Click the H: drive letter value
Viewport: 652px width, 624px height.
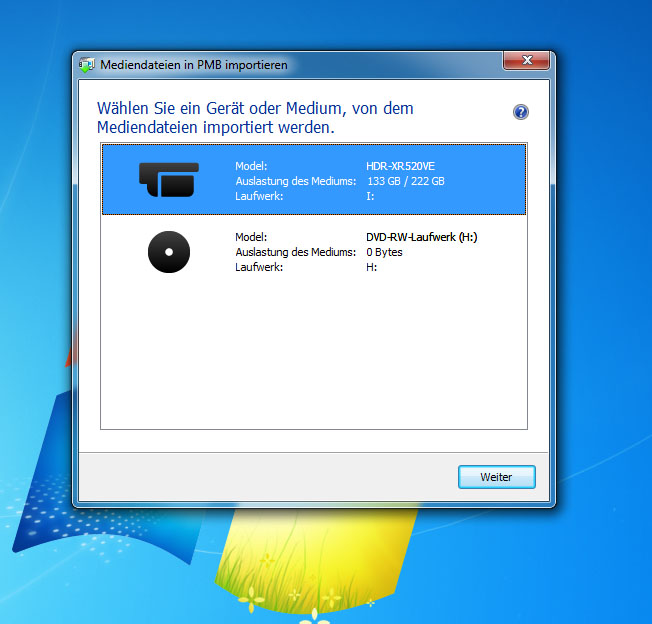[x=371, y=268]
